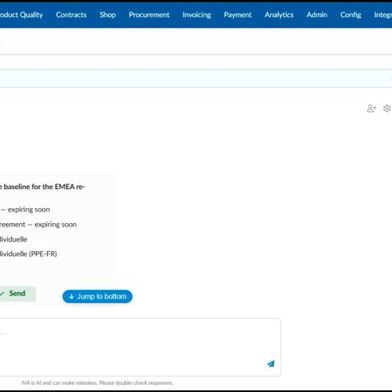Viewport: 392px width, 392px height.
Task: Click the Jump to bottom button
Action: coord(97,296)
